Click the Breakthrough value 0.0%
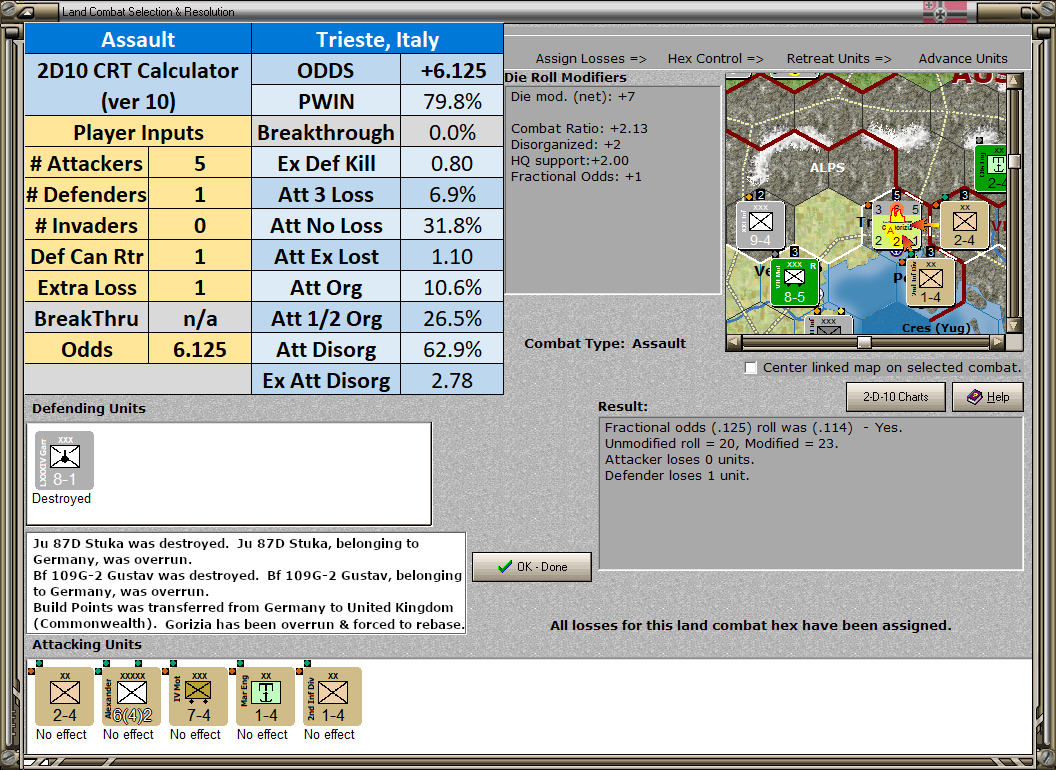This screenshot has width=1056, height=770. pos(452,132)
